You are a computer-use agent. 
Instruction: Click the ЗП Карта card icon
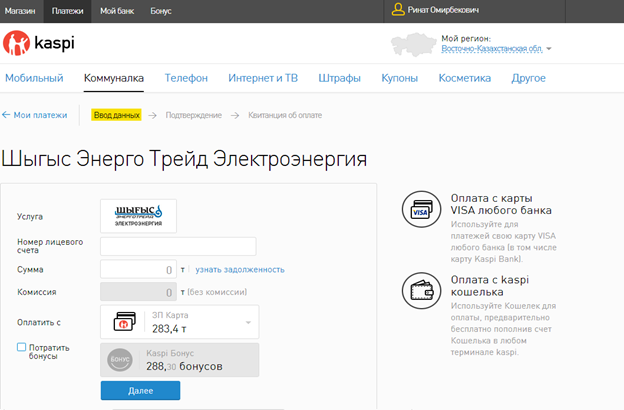coord(125,321)
